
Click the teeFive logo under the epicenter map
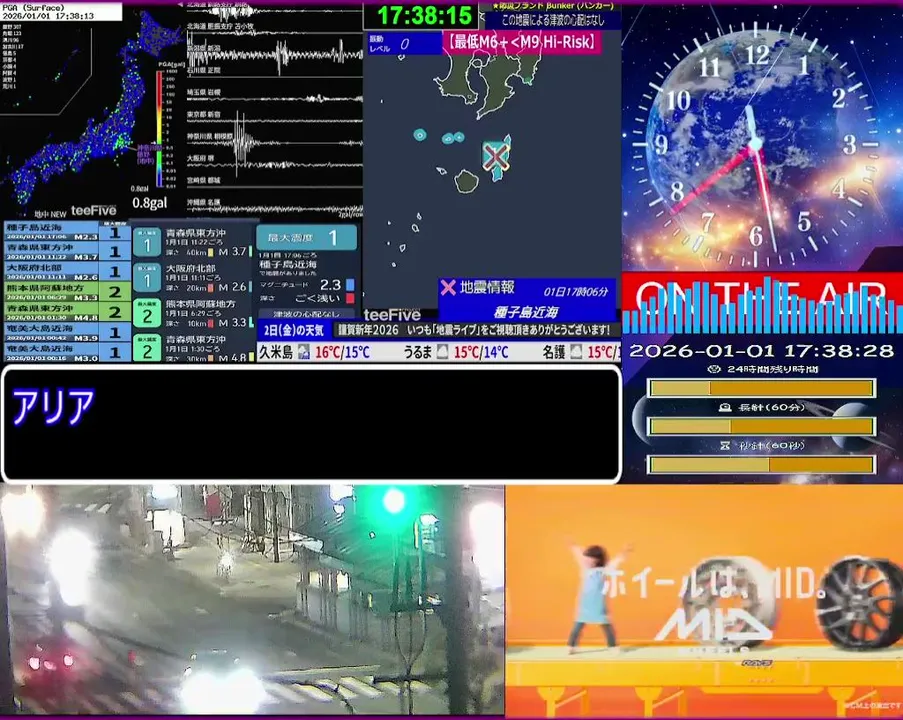point(392,314)
